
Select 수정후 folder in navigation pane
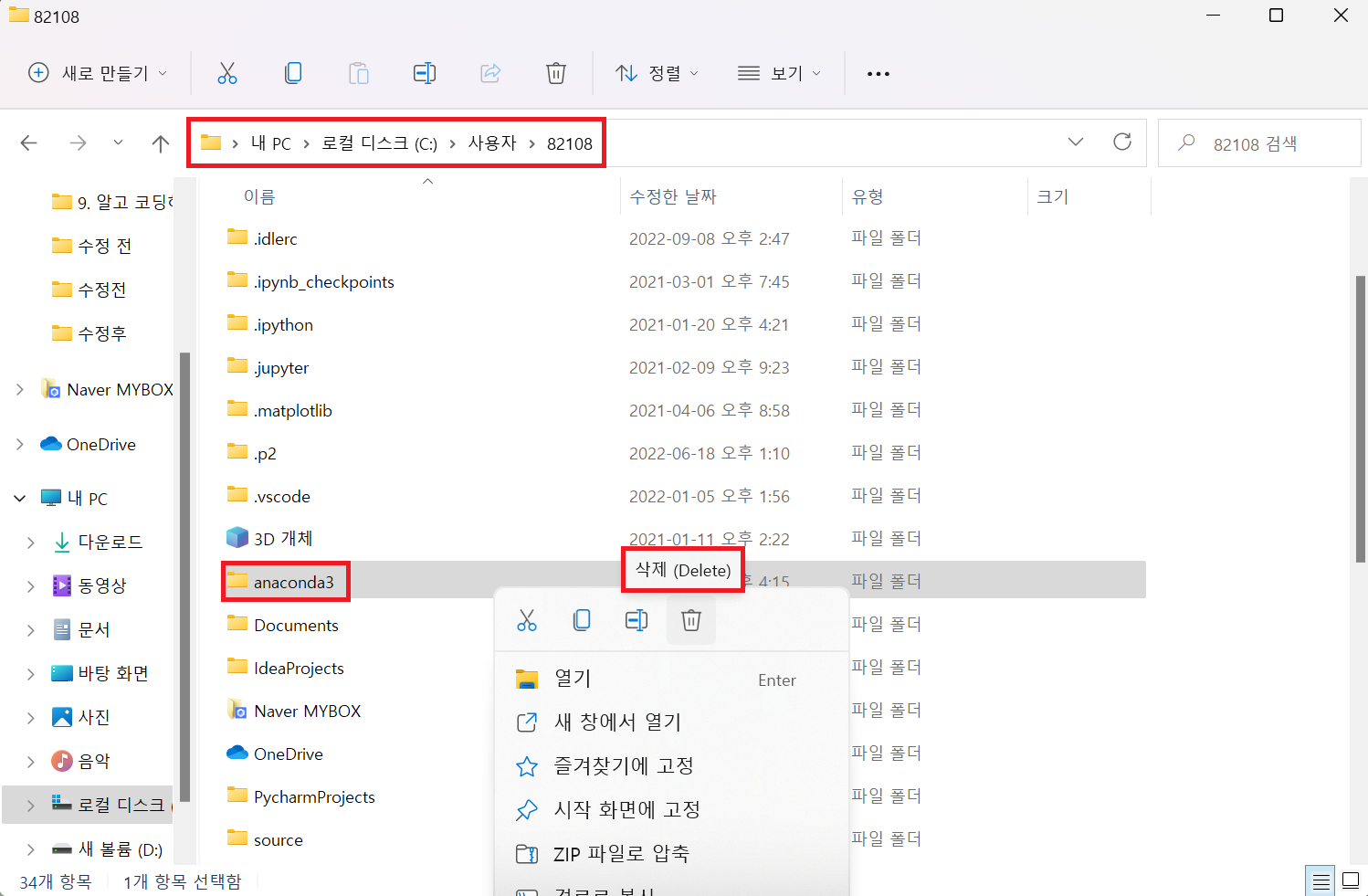coord(89,333)
